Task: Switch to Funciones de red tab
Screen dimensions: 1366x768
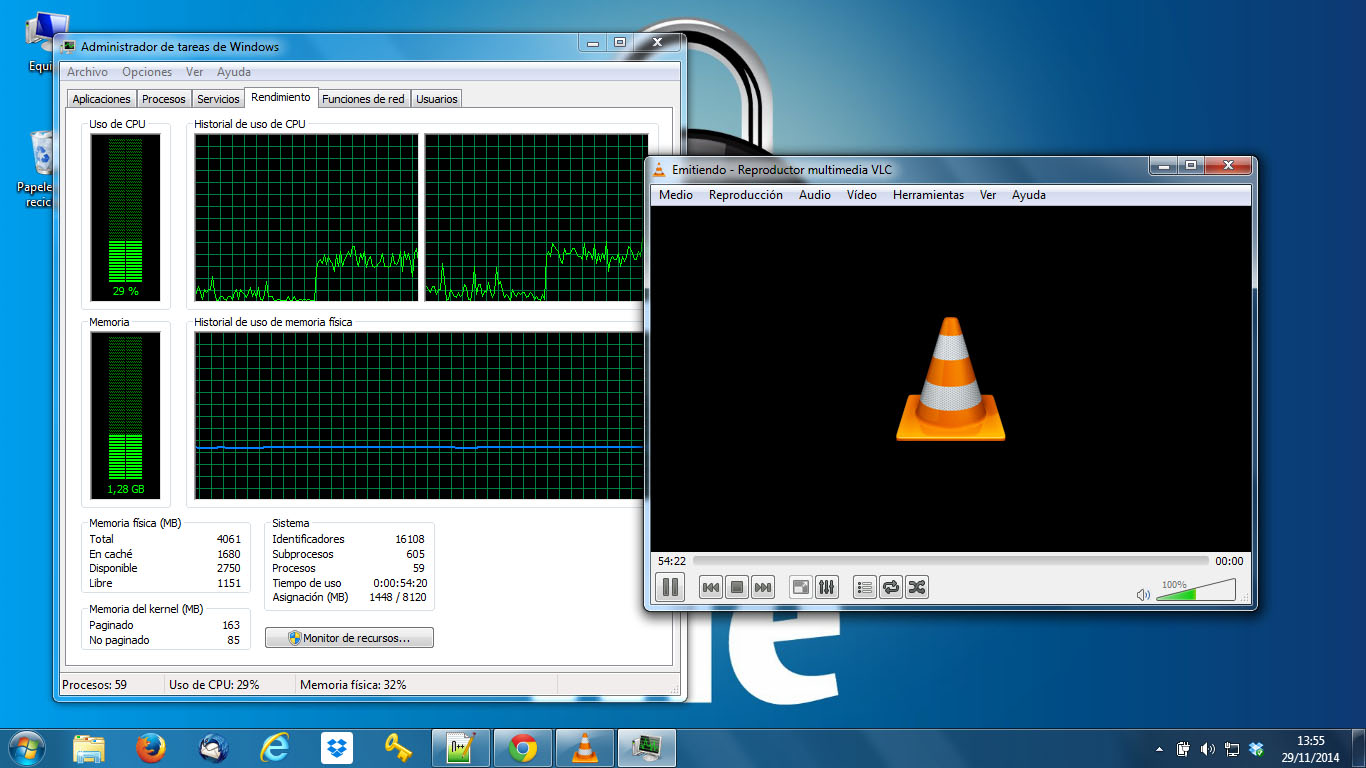Action: point(364,99)
